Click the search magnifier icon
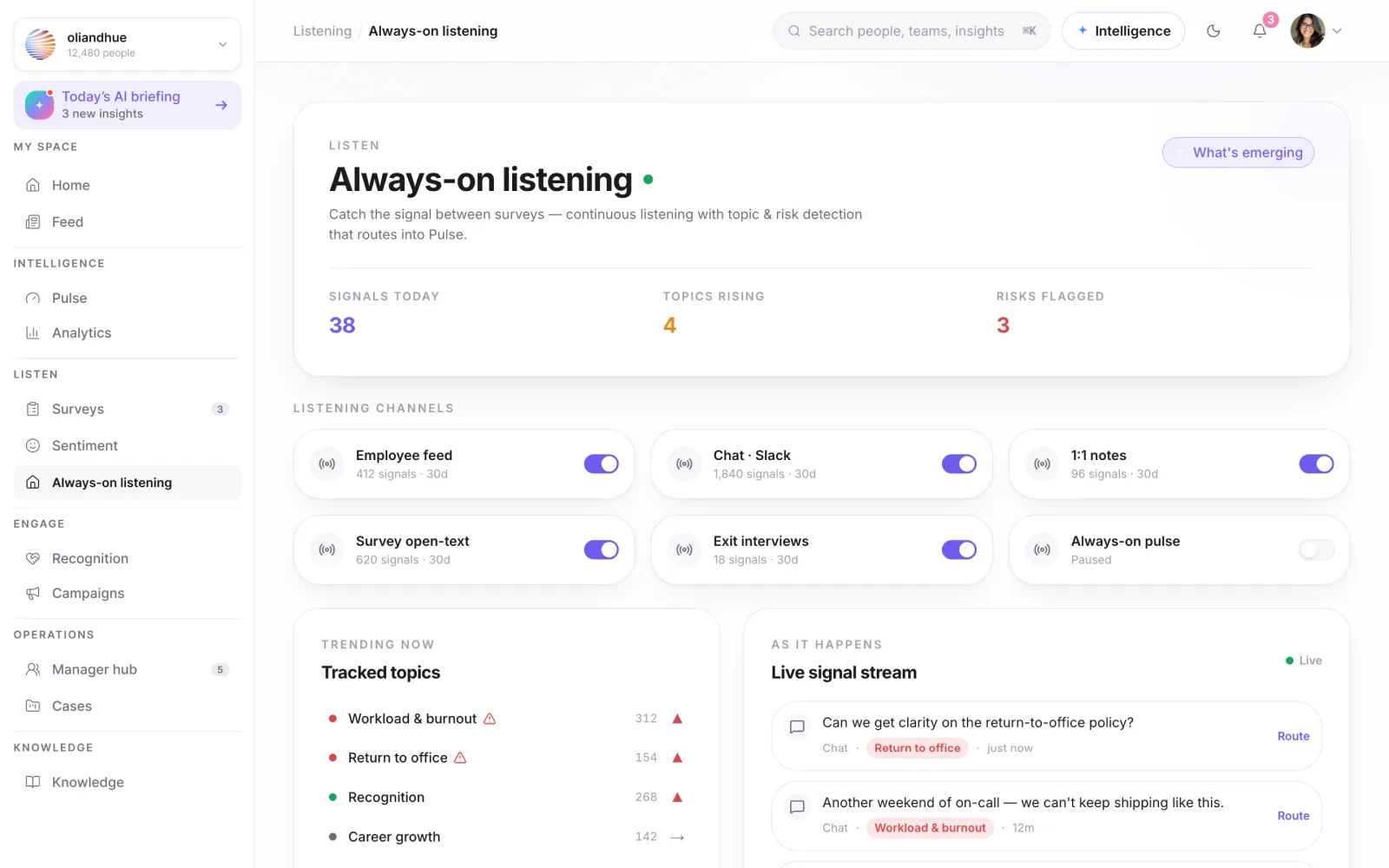 (793, 31)
